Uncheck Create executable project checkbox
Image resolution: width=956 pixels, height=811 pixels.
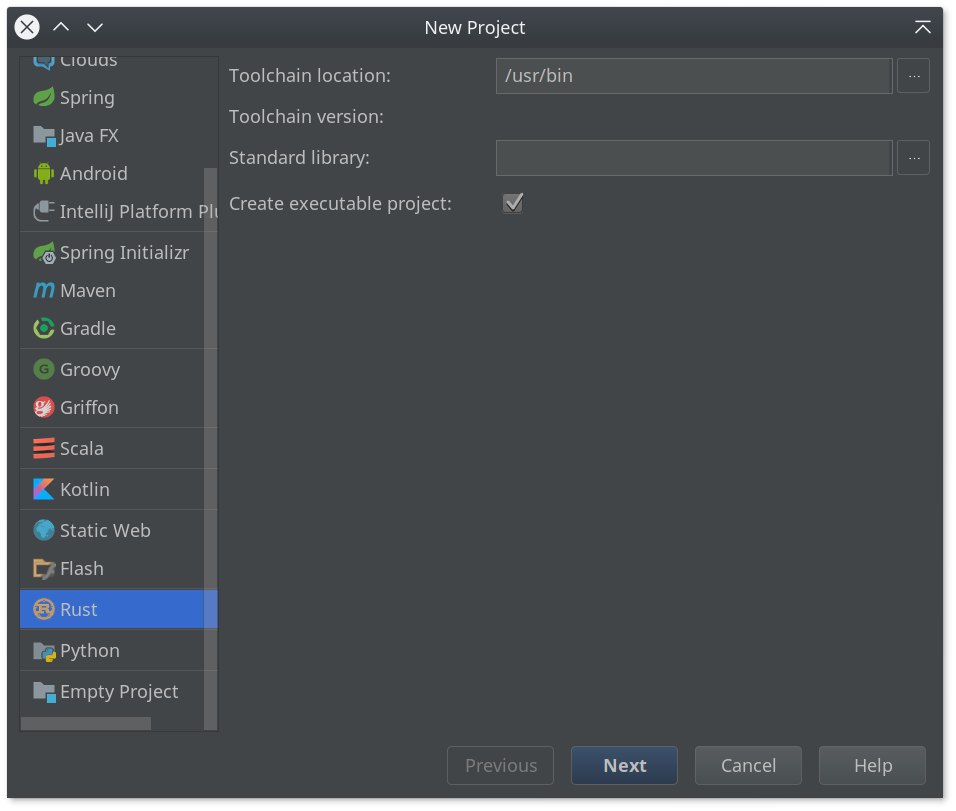(513, 203)
